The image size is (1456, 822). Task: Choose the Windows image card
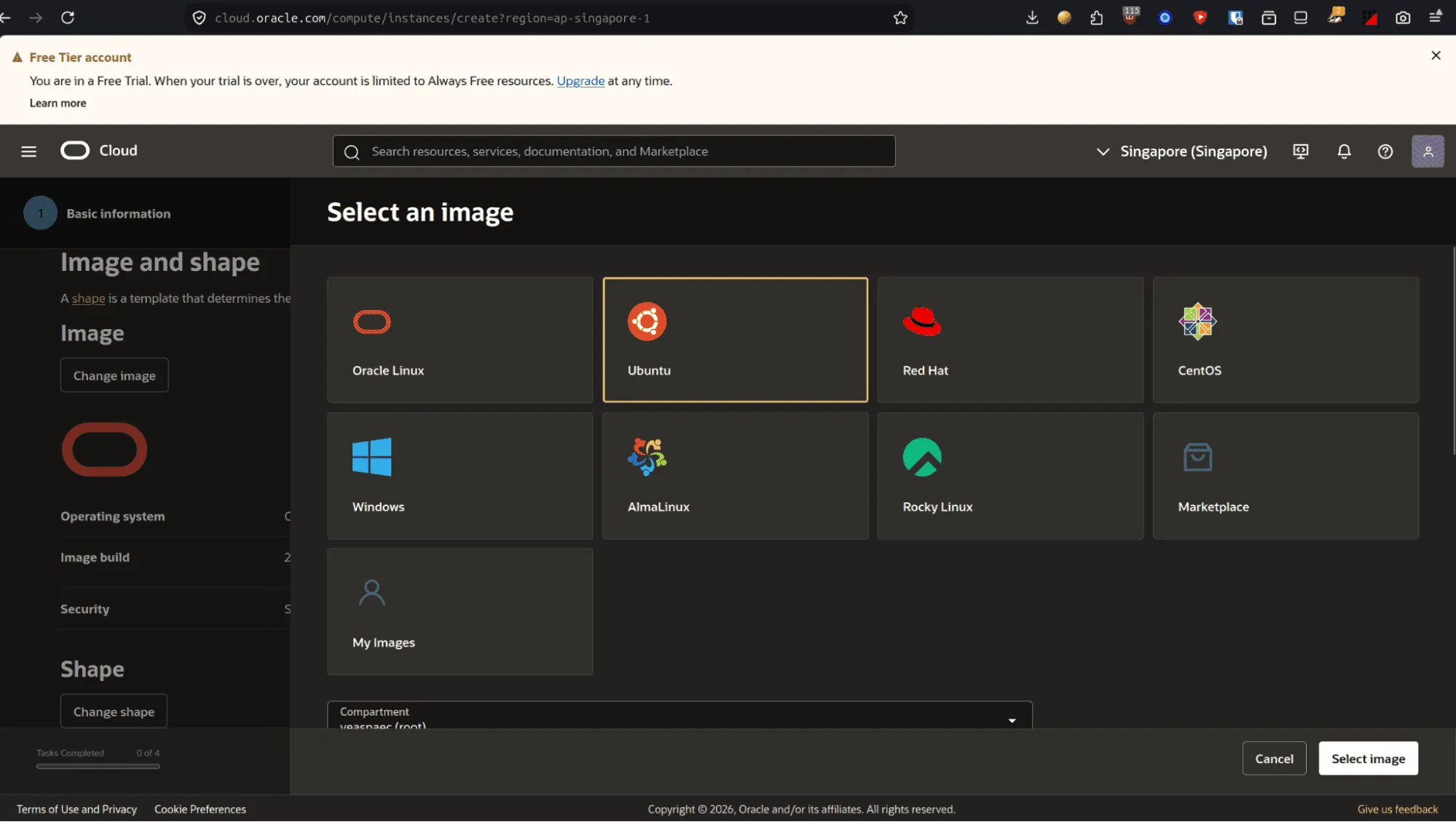point(460,476)
